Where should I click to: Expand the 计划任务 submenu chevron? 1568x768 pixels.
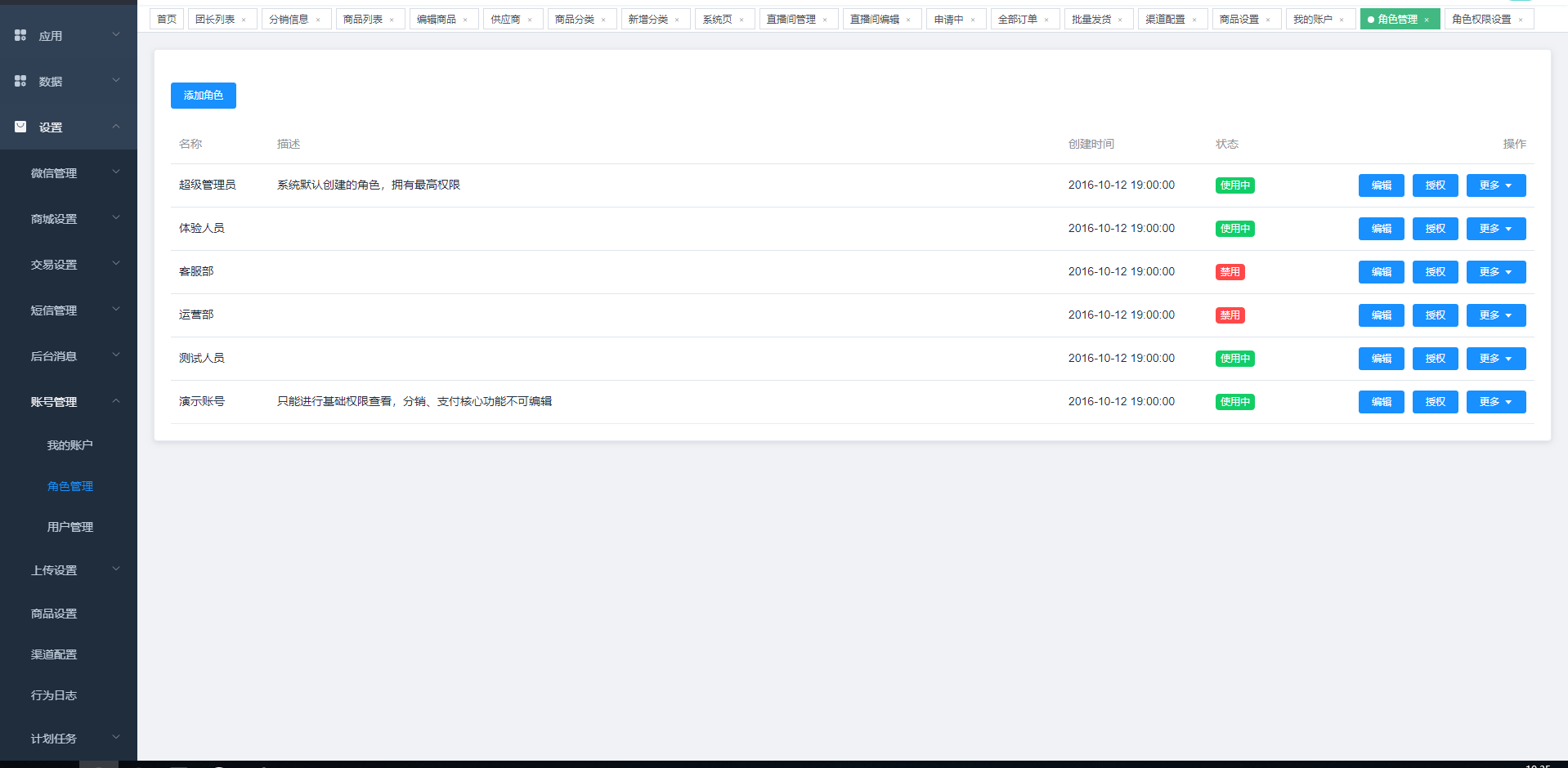coord(116,737)
